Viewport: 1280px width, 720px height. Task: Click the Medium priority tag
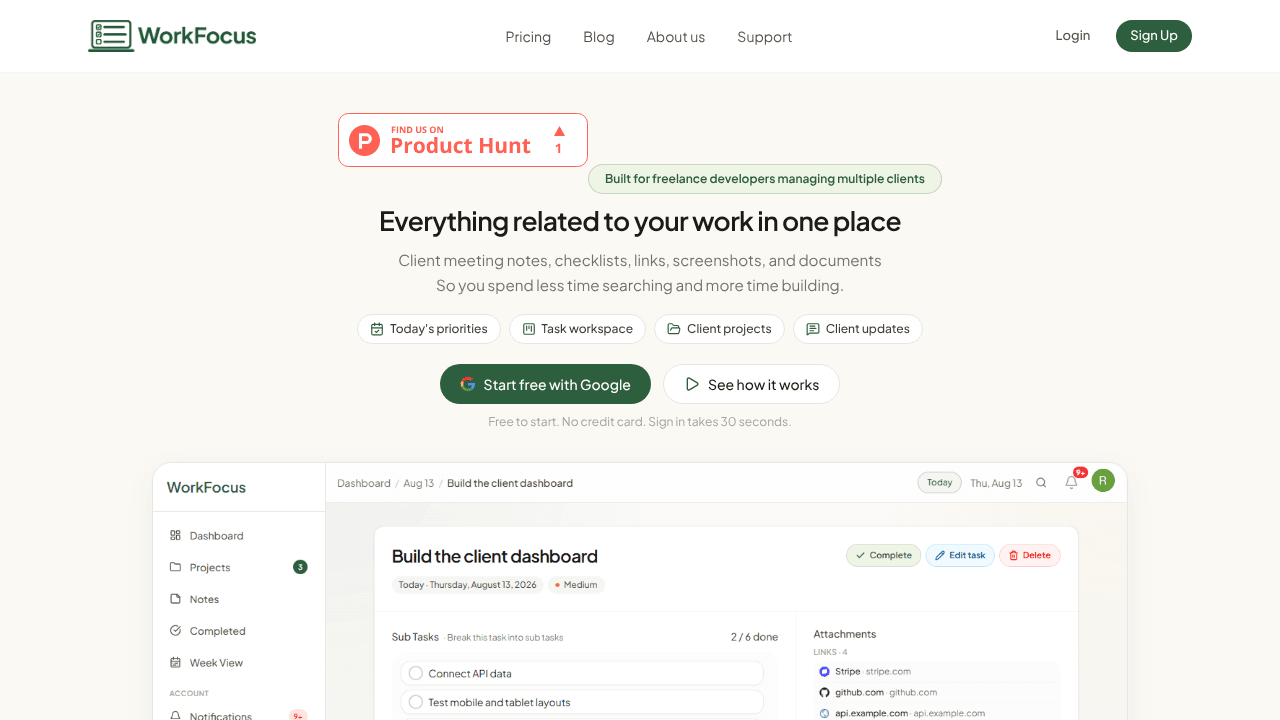point(576,585)
